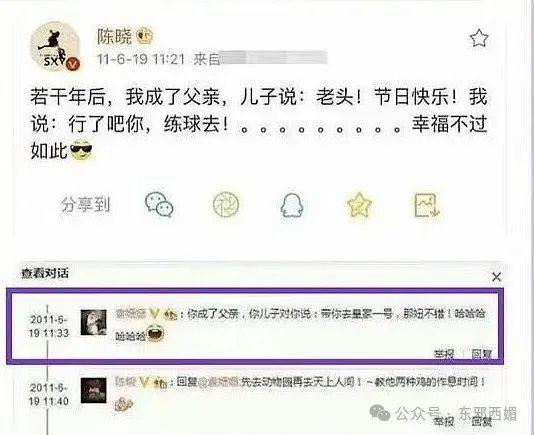Viewport: 534px width, 435px height.
Task: Click the orange verified V badge on avatar
Action: 73,64
